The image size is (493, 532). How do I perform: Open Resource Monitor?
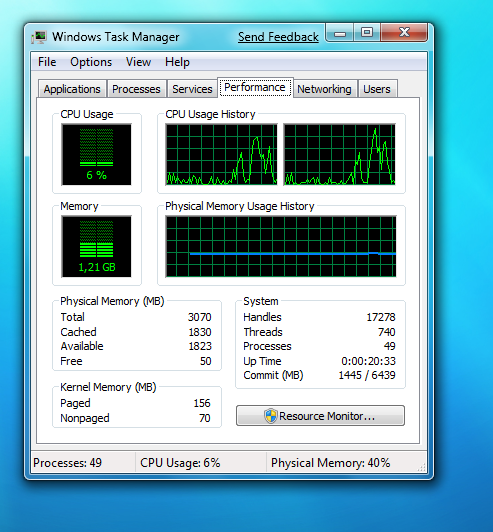[x=320, y=416]
